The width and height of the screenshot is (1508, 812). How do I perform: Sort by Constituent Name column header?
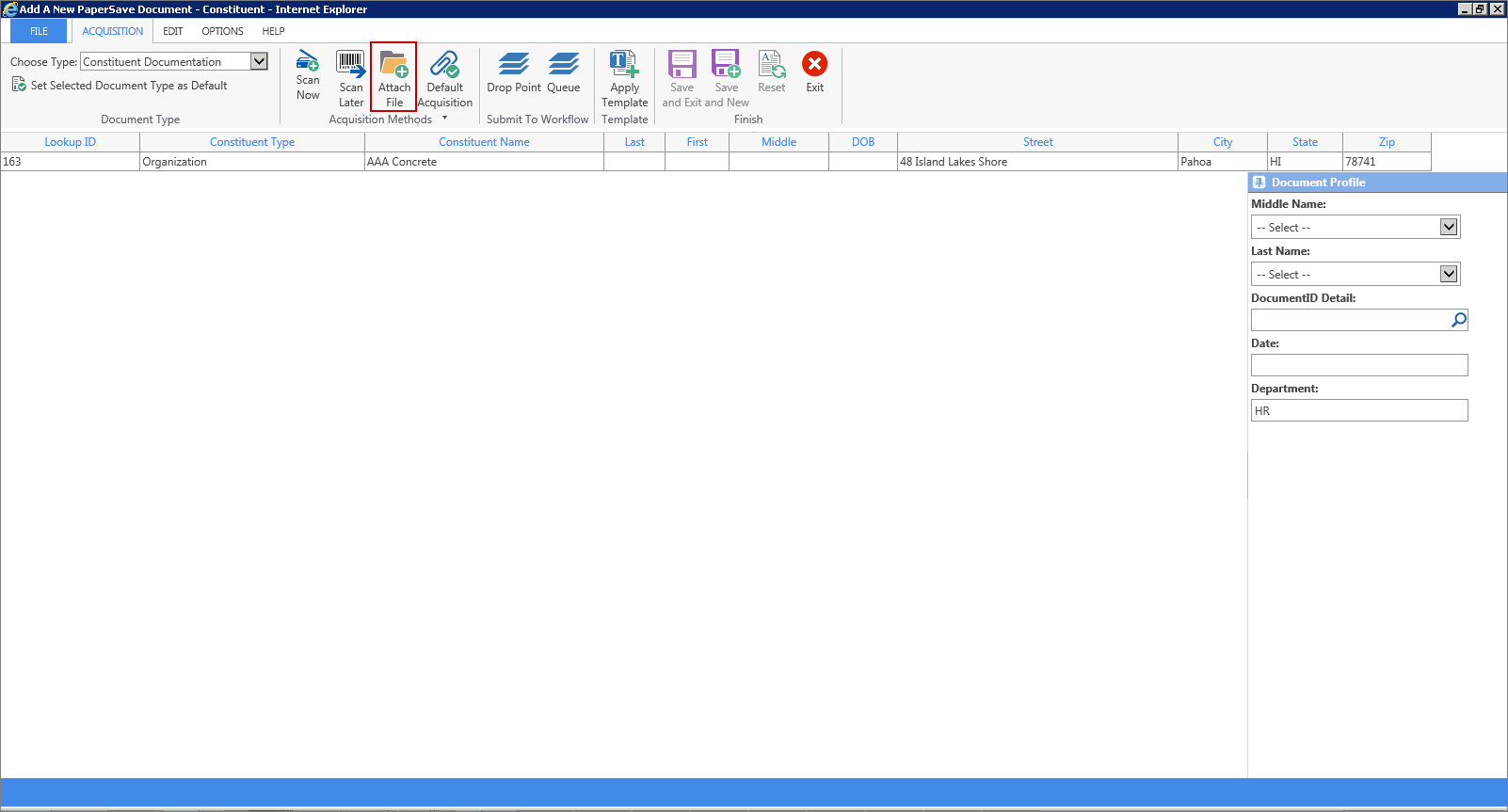pyautogui.click(x=484, y=142)
